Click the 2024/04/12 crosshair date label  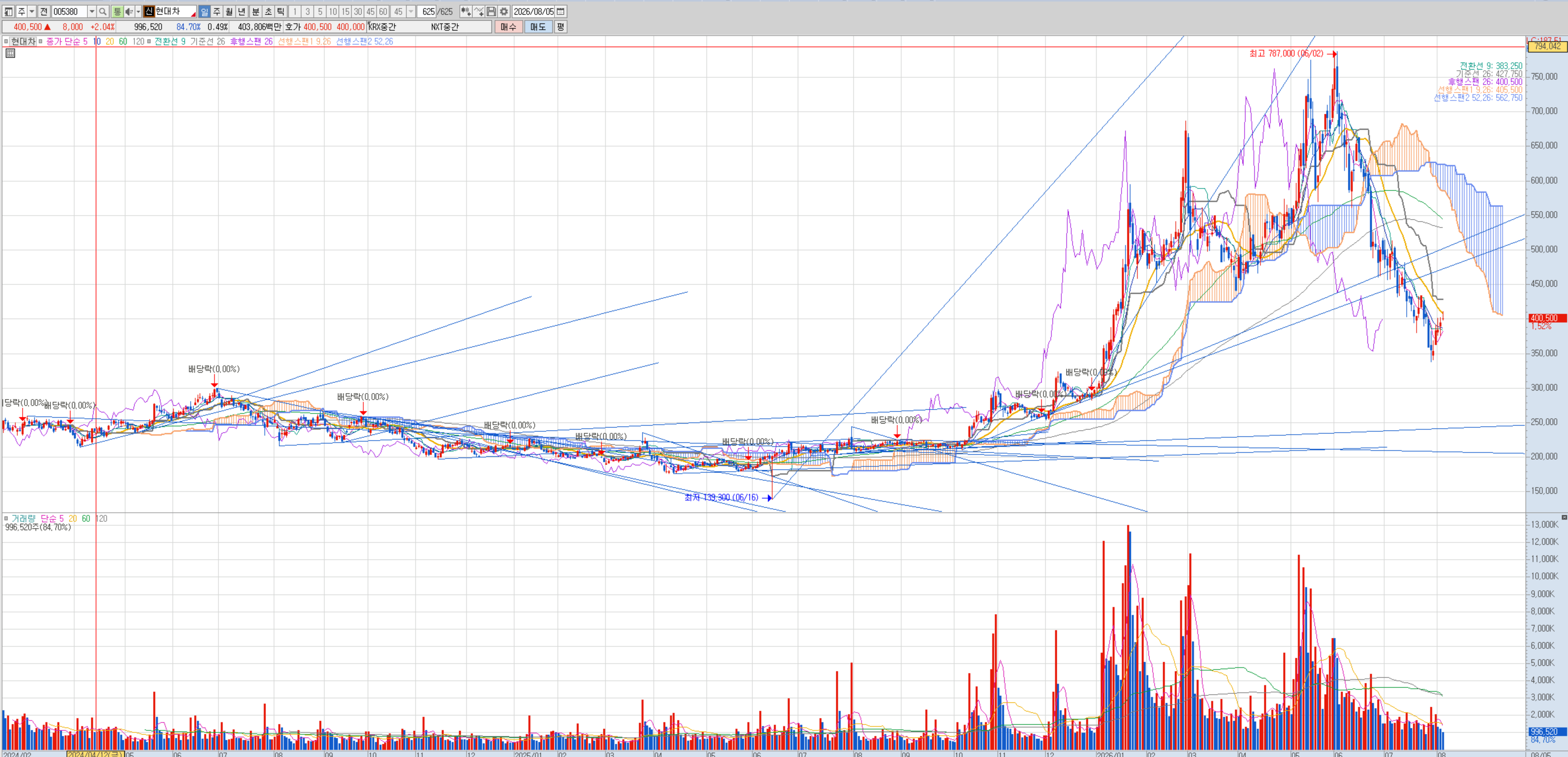pyautogui.click(x=95, y=754)
